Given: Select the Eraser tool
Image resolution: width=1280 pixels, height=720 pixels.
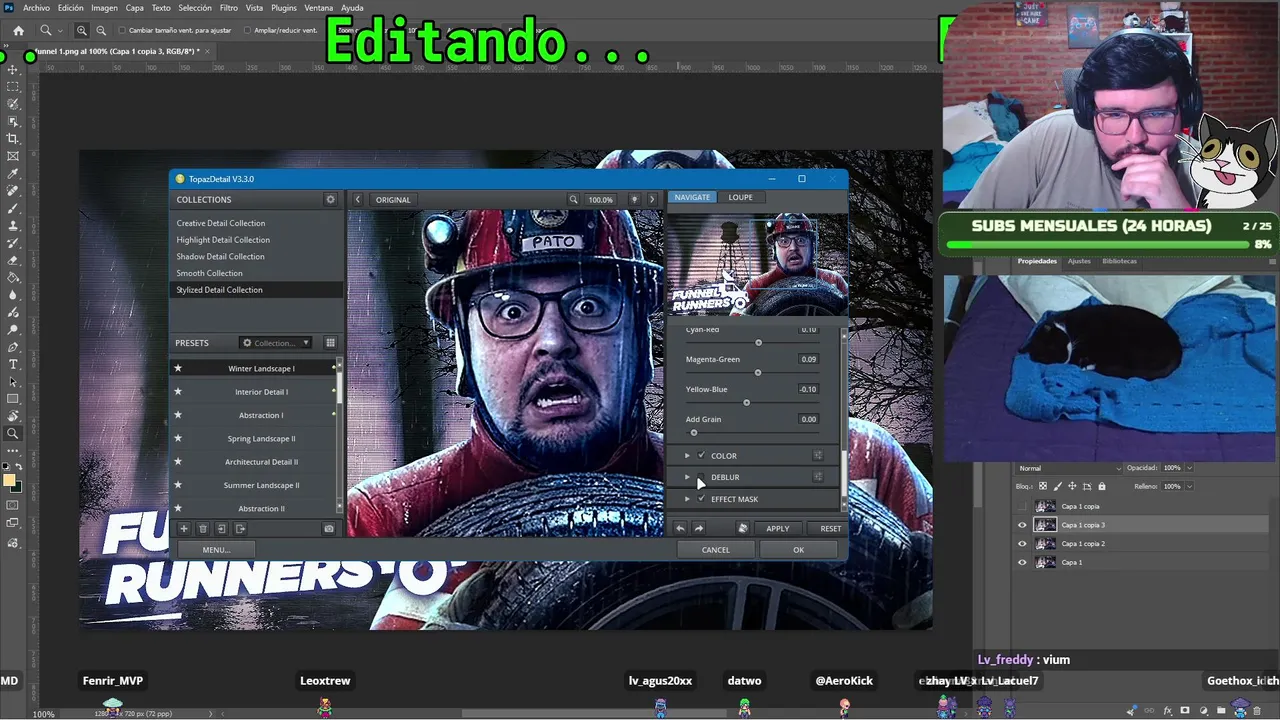Looking at the screenshot, I should pyautogui.click(x=13, y=260).
